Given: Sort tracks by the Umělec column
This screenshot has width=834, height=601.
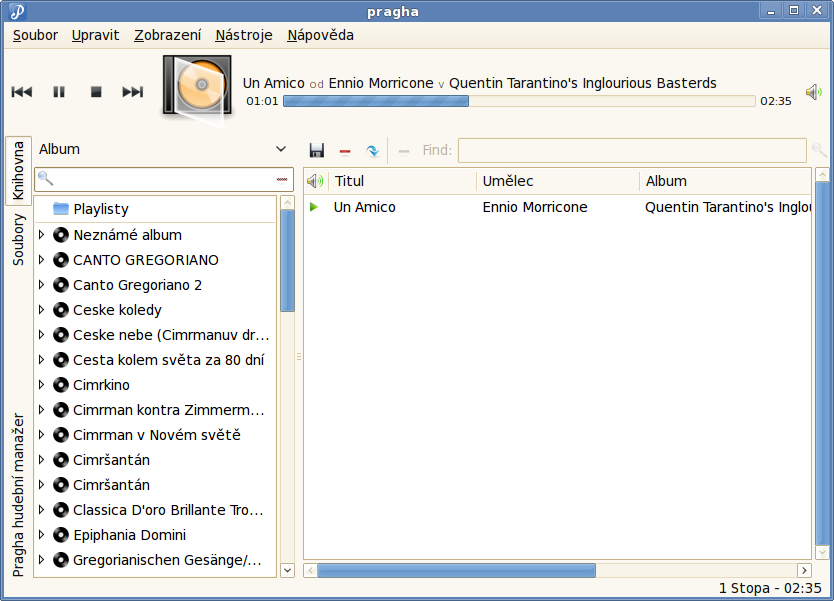Looking at the screenshot, I should [556, 181].
